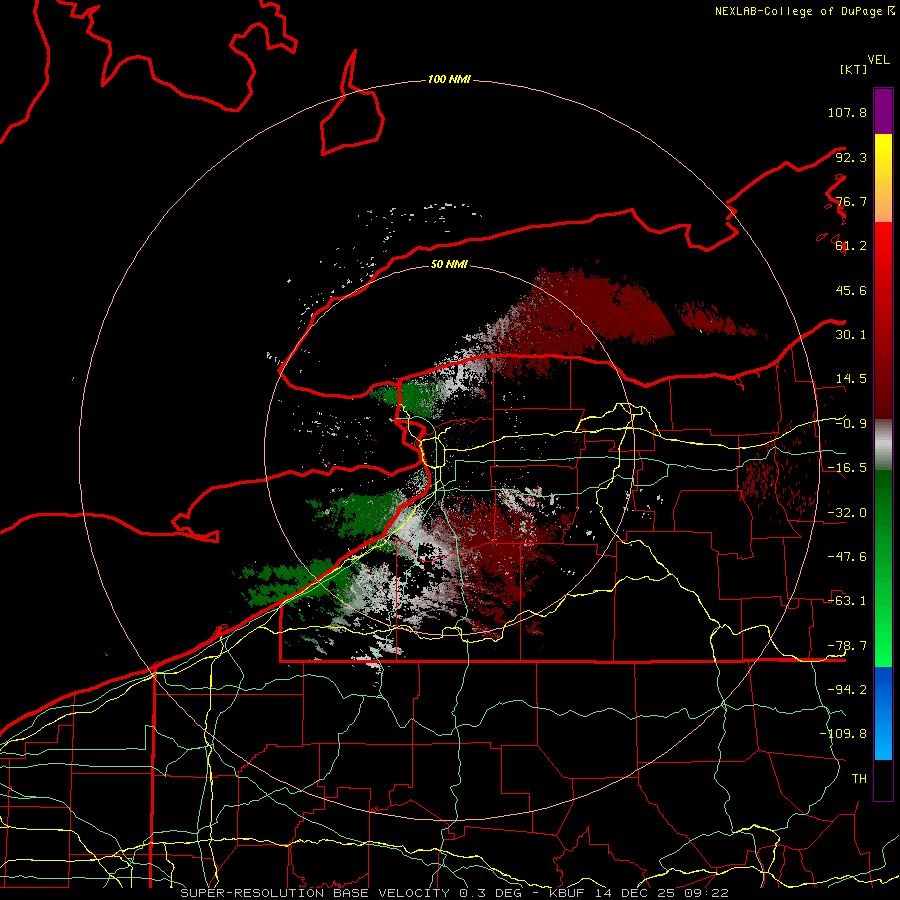This screenshot has width=900, height=900.
Task: Click the -0.9 velocity scale value
Action: point(851,424)
